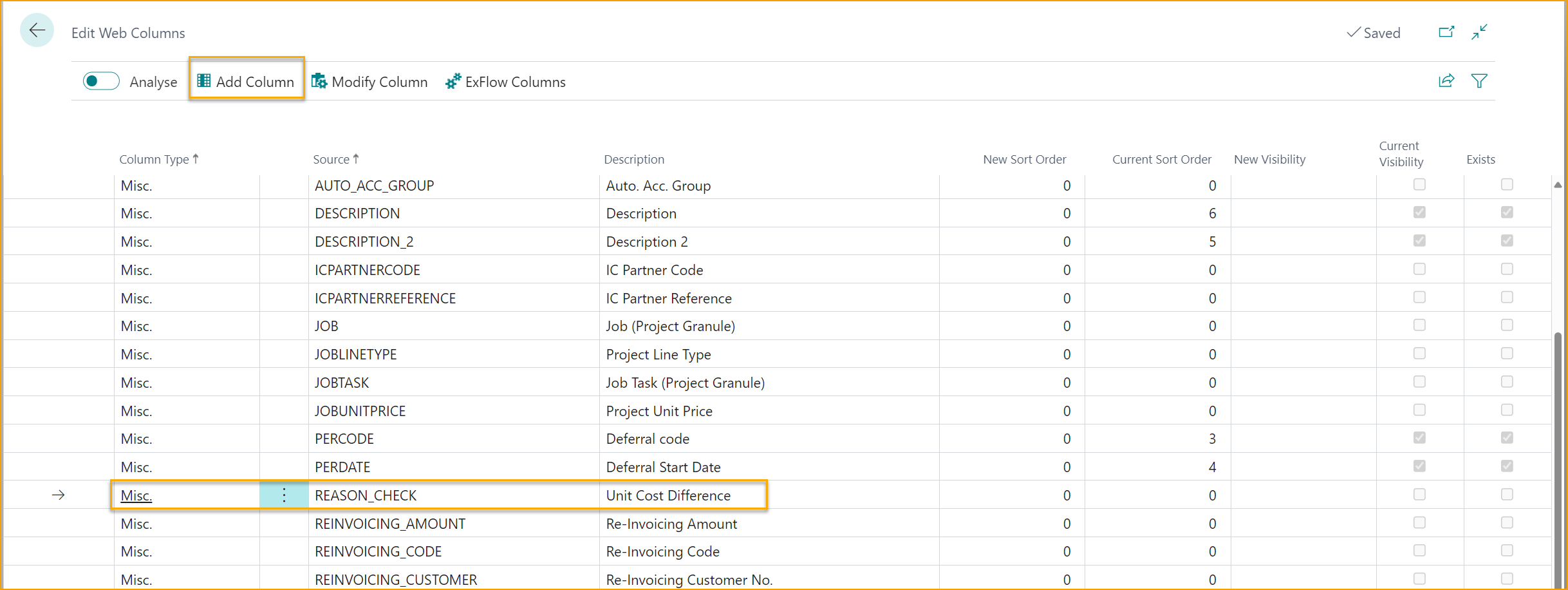Click the back arrow button
Screen dimensions: 1568x590
[x=37, y=30]
